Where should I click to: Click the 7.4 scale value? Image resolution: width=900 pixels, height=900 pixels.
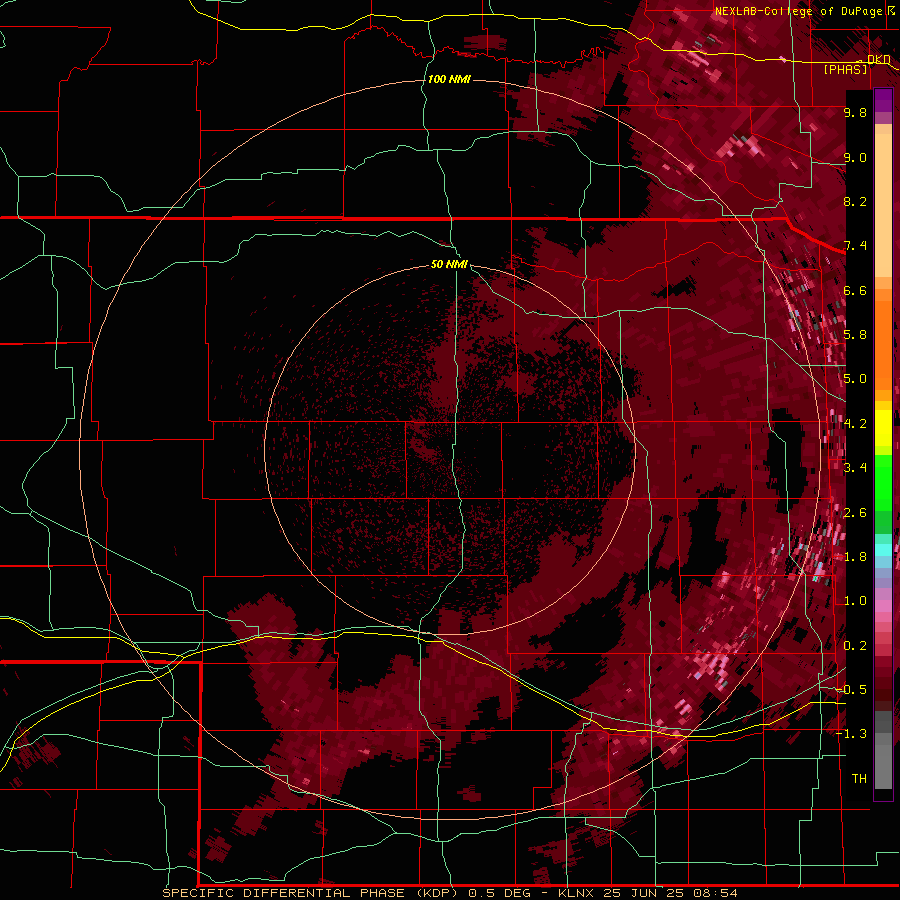click(x=855, y=246)
